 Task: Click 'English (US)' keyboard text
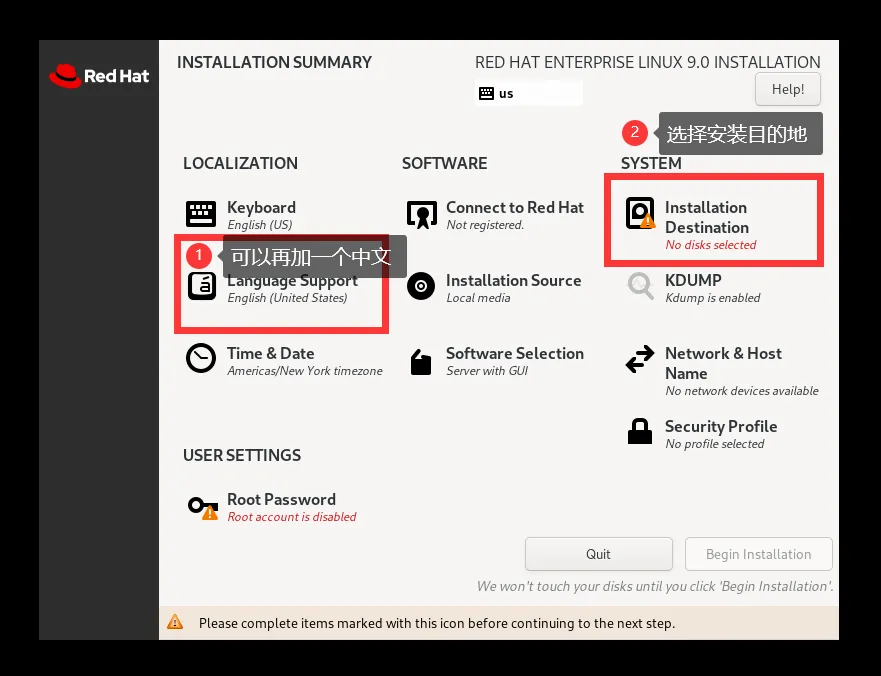click(260, 224)
